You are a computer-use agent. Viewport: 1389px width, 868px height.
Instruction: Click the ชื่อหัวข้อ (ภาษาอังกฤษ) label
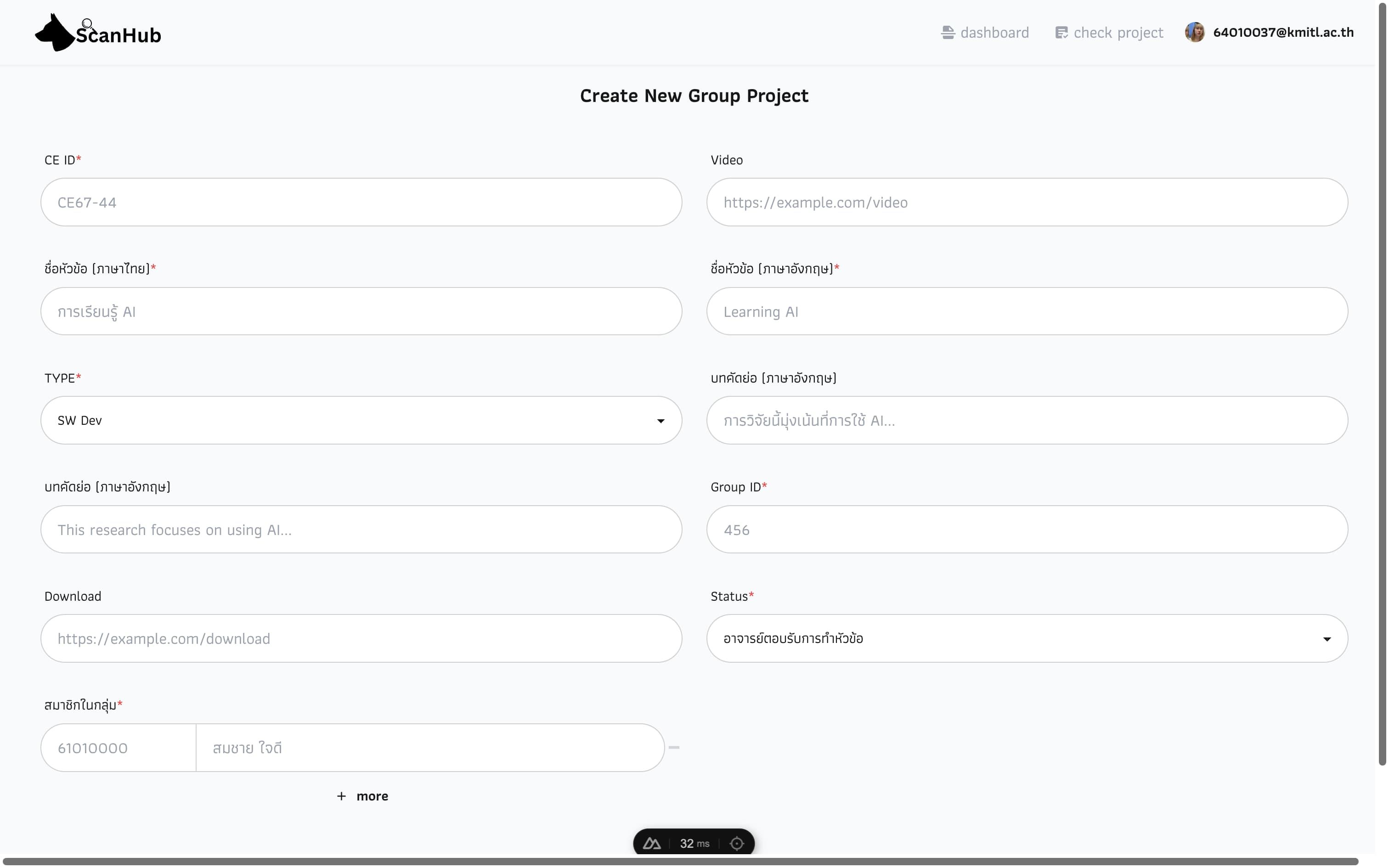pos(775,268)
